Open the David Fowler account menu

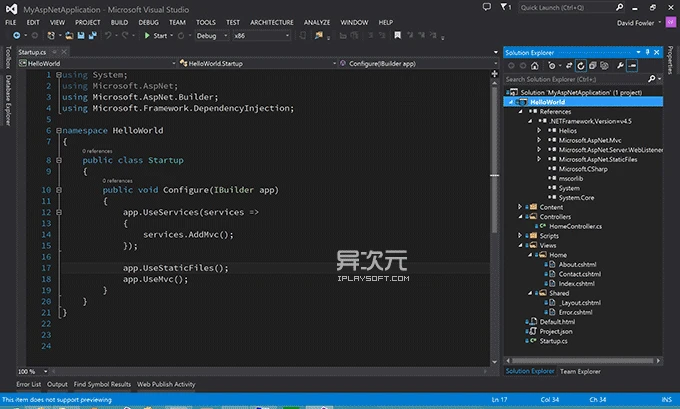click(x=639, y=23)
